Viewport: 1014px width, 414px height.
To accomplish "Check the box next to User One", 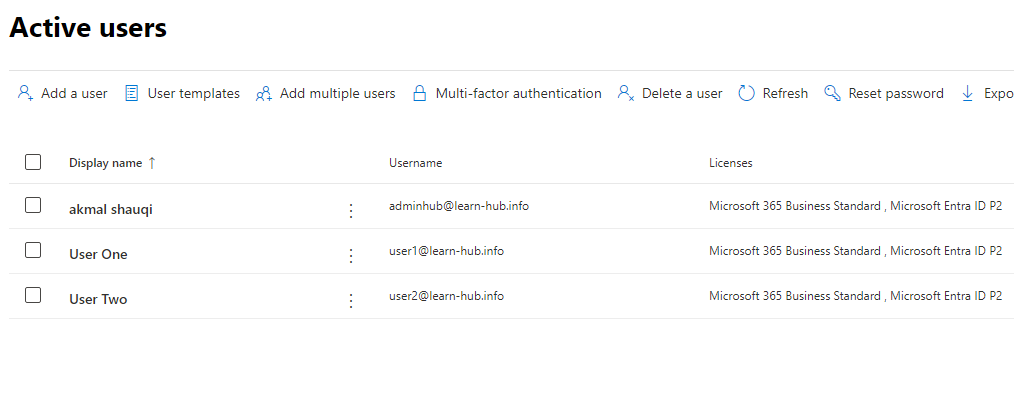I will [33, 250].
